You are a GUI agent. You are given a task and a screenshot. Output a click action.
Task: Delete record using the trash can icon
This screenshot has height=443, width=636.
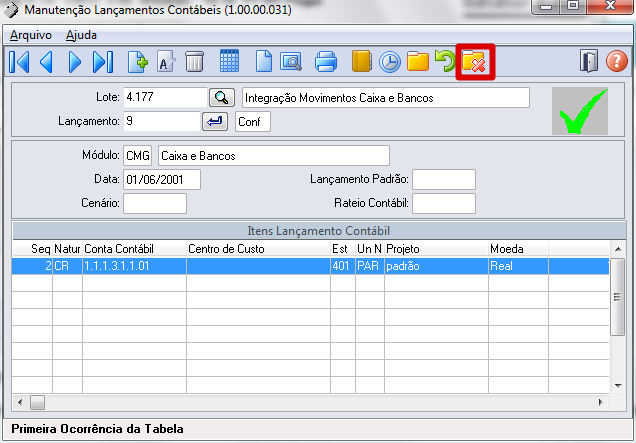[194, 62]
